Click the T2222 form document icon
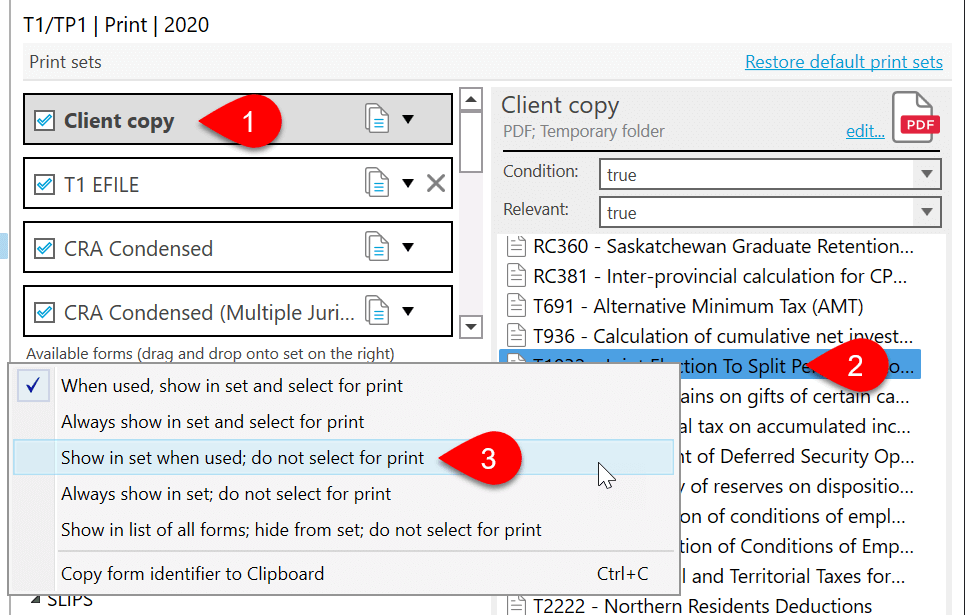Viewport: 965px width, 615px height. (516, 605)
